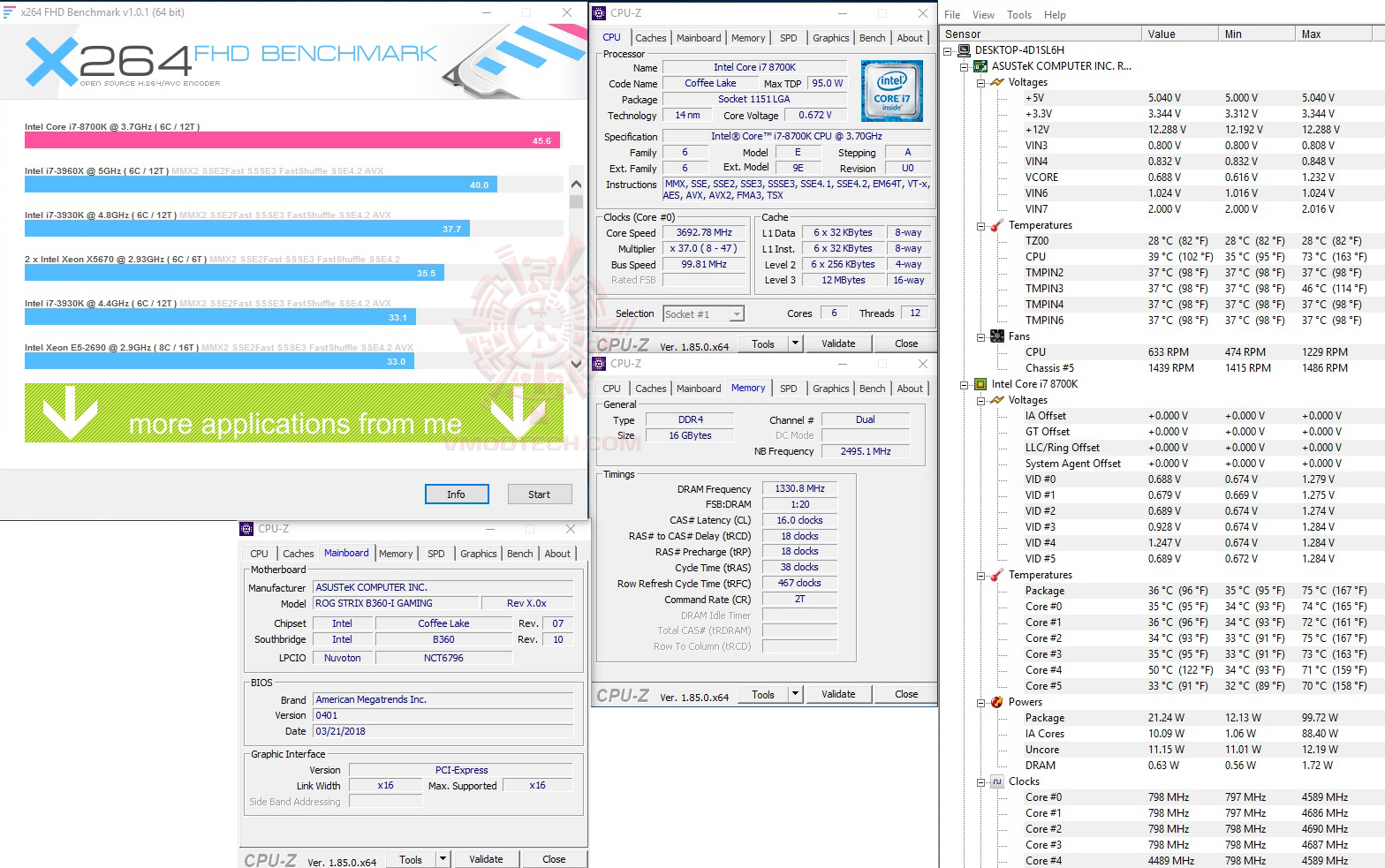Switch to Bench tab in the CPU-Z Memory timings window

[873, 389]
